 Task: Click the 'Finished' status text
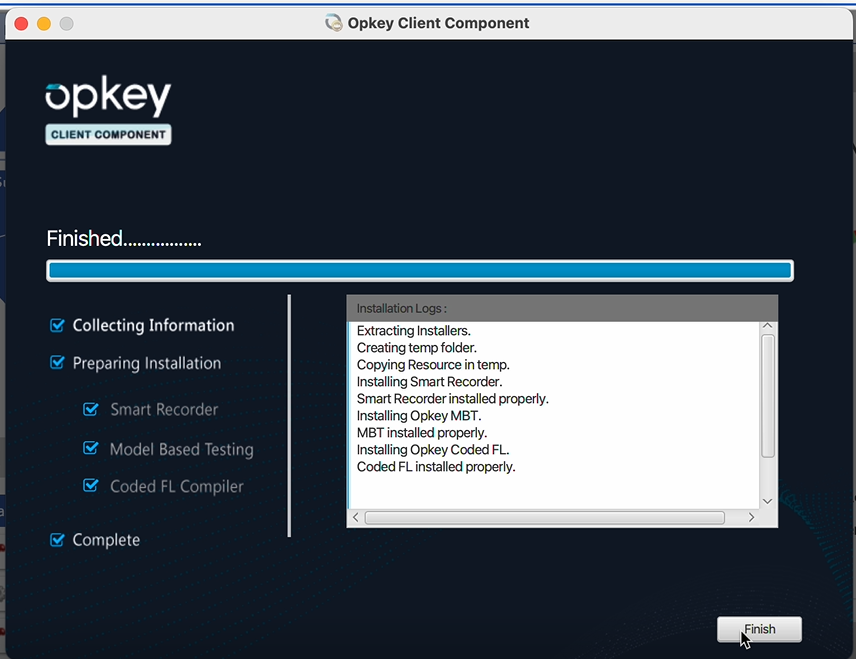[124, 239]
